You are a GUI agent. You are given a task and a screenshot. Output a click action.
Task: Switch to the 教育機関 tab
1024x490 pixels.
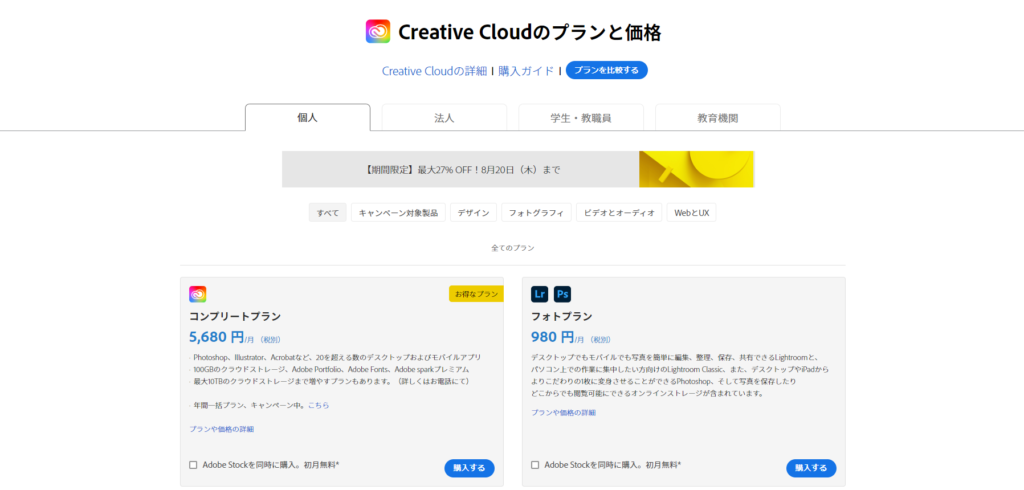click(718, 118)
